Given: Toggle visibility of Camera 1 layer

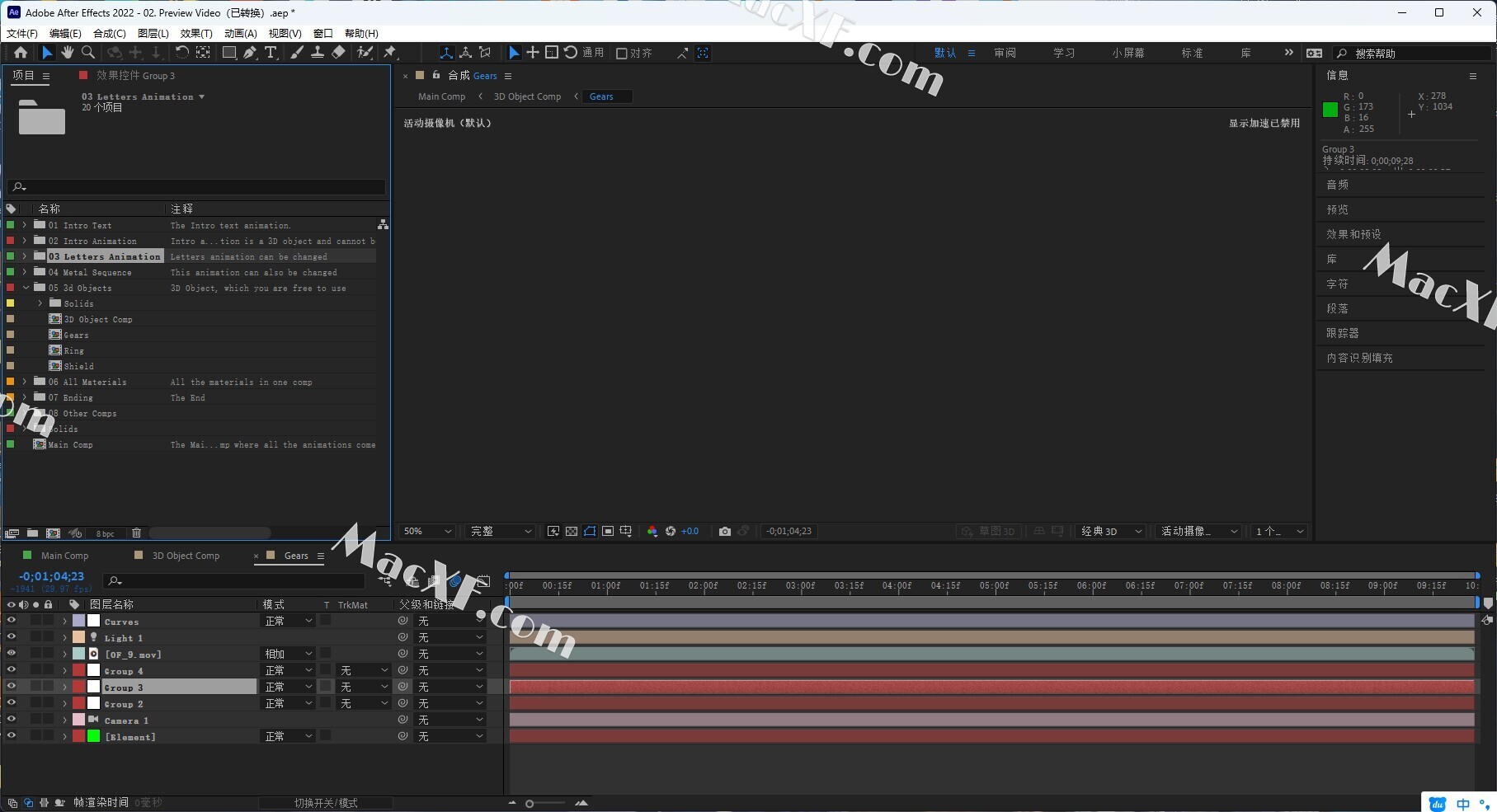Looking at the screenshot, I should click(12, 720).
